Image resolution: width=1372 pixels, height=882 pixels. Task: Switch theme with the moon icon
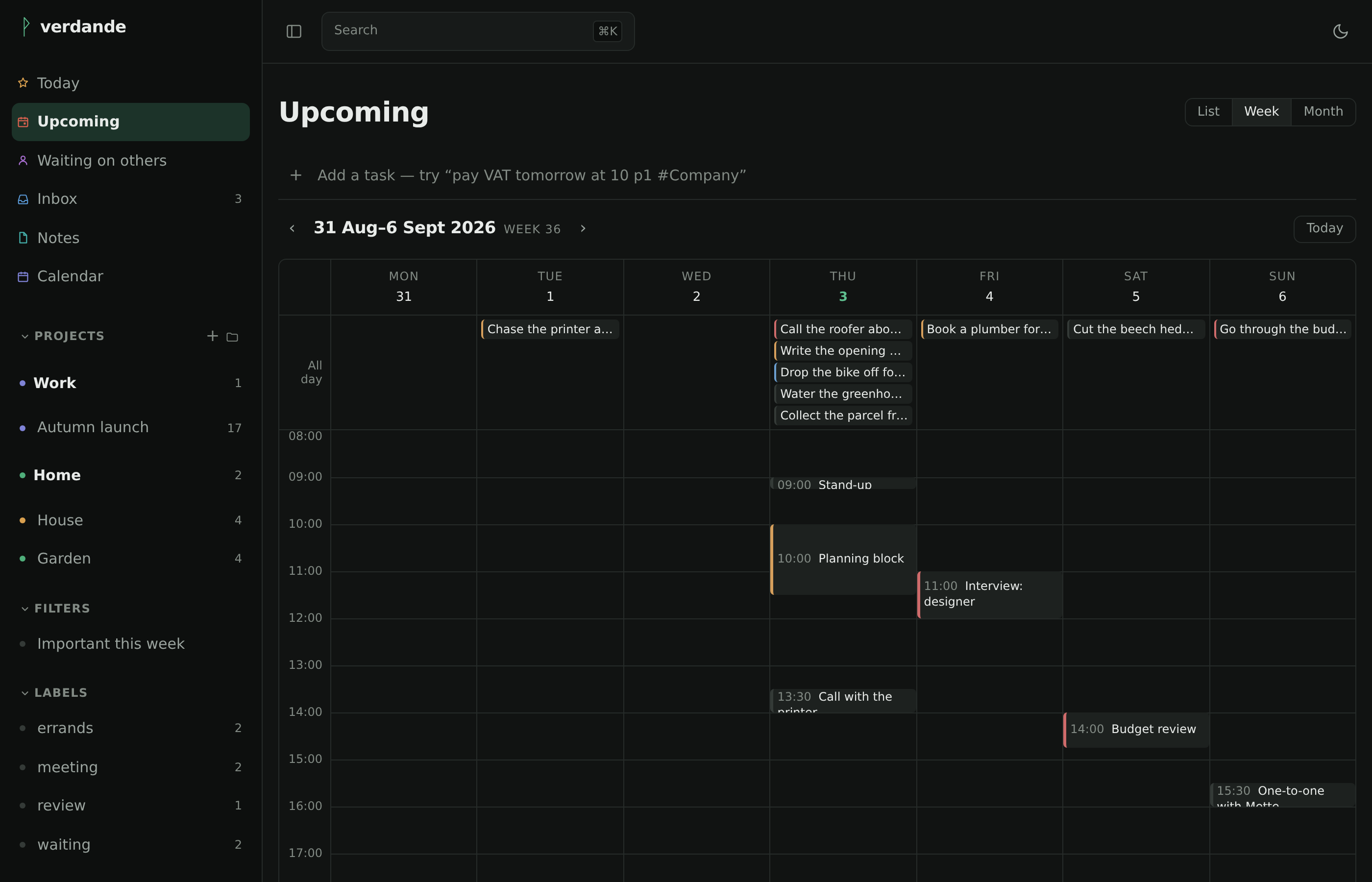pyautogui.click(x=1340, y=31)
